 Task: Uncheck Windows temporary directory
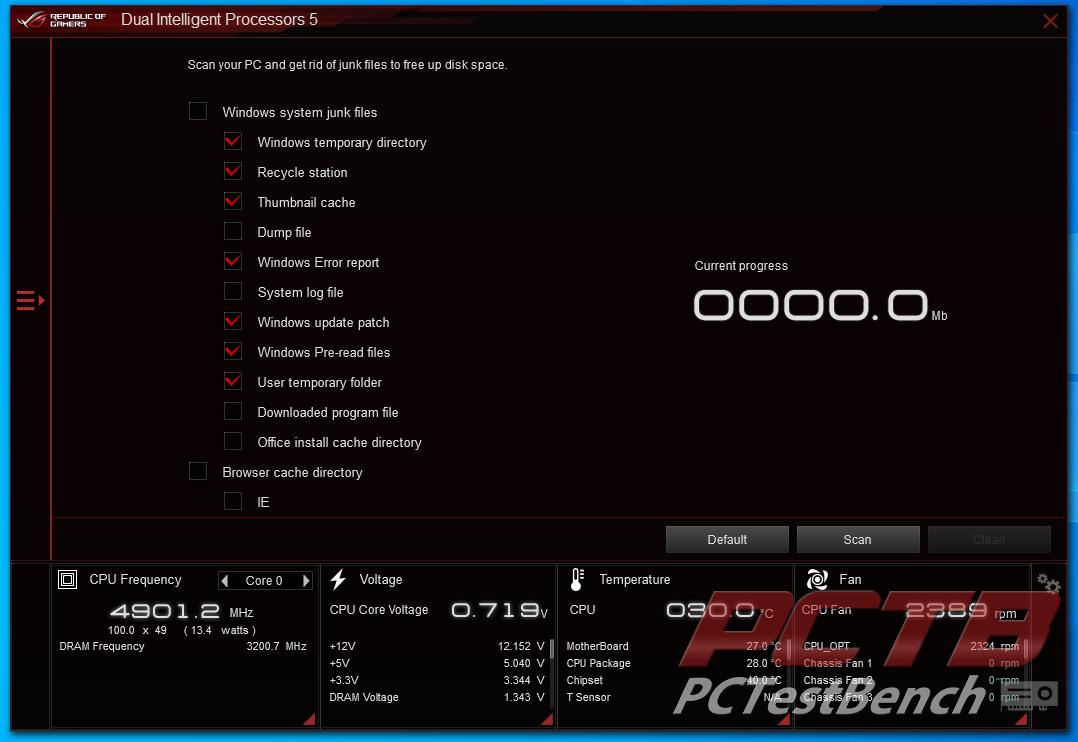click(x=233, y=142)
